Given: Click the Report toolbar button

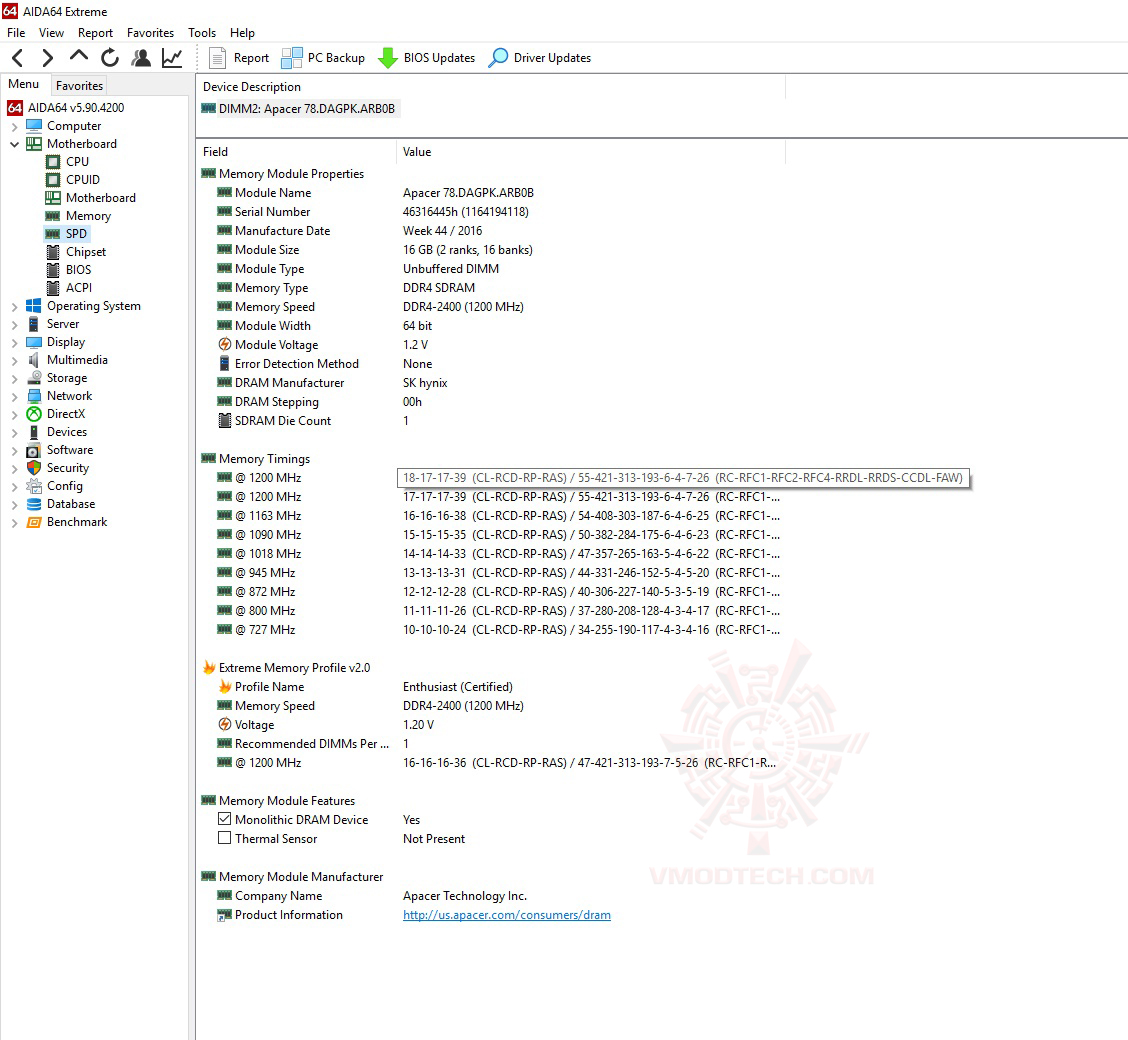Looking at the screenshot, I should point(238,58).
